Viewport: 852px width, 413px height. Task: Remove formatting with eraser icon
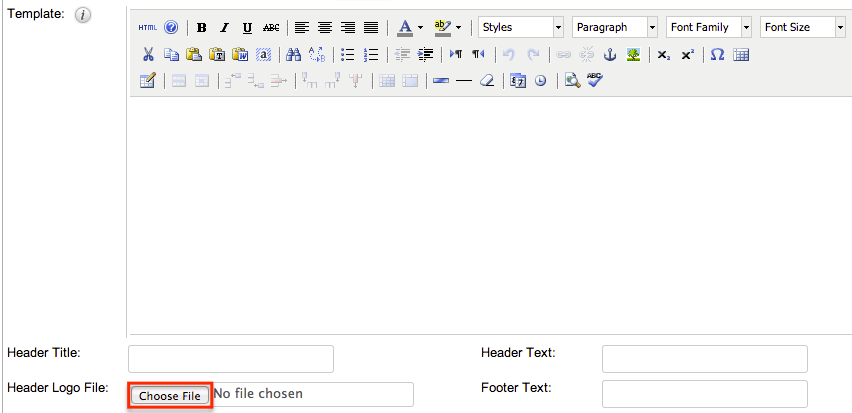pyautogui.click(x=487, y=81)
